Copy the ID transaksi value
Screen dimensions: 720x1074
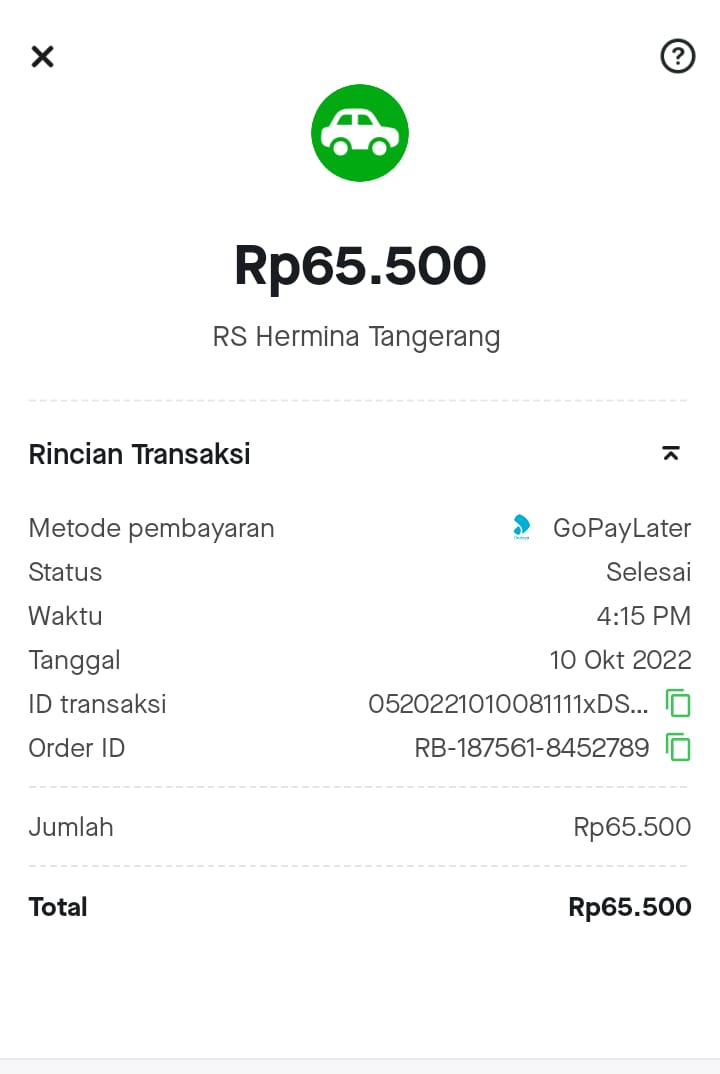pyautogui.click(x=679, y=704)
